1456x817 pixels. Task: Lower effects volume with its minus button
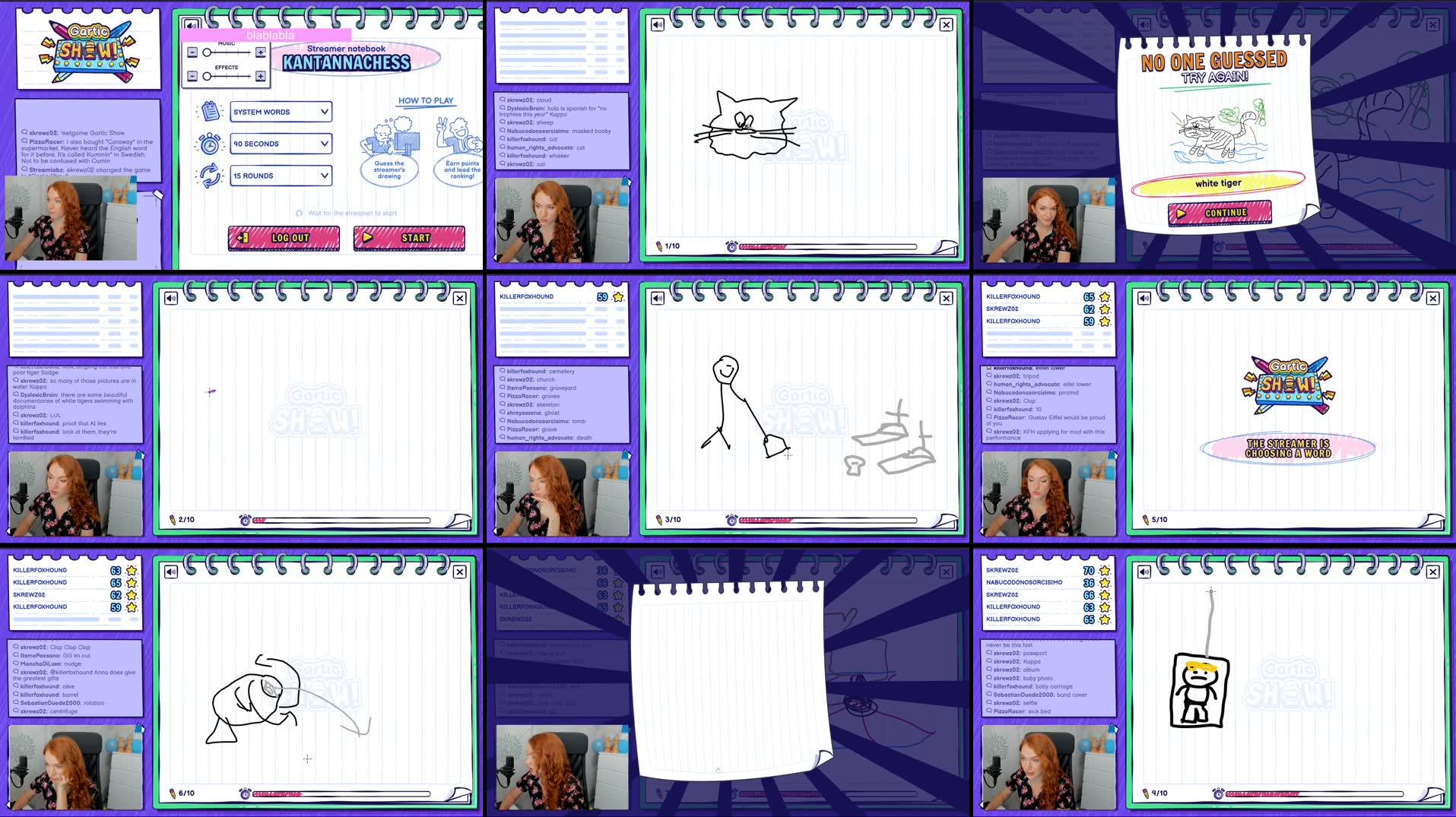click(192, 76)
